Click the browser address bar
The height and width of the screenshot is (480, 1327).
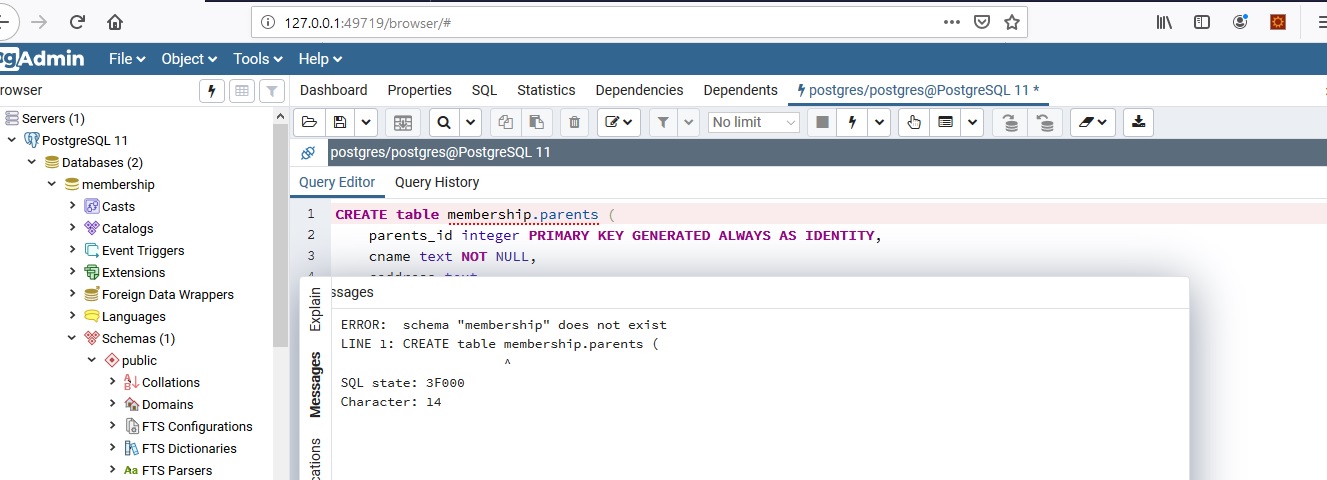click(600, 22)
